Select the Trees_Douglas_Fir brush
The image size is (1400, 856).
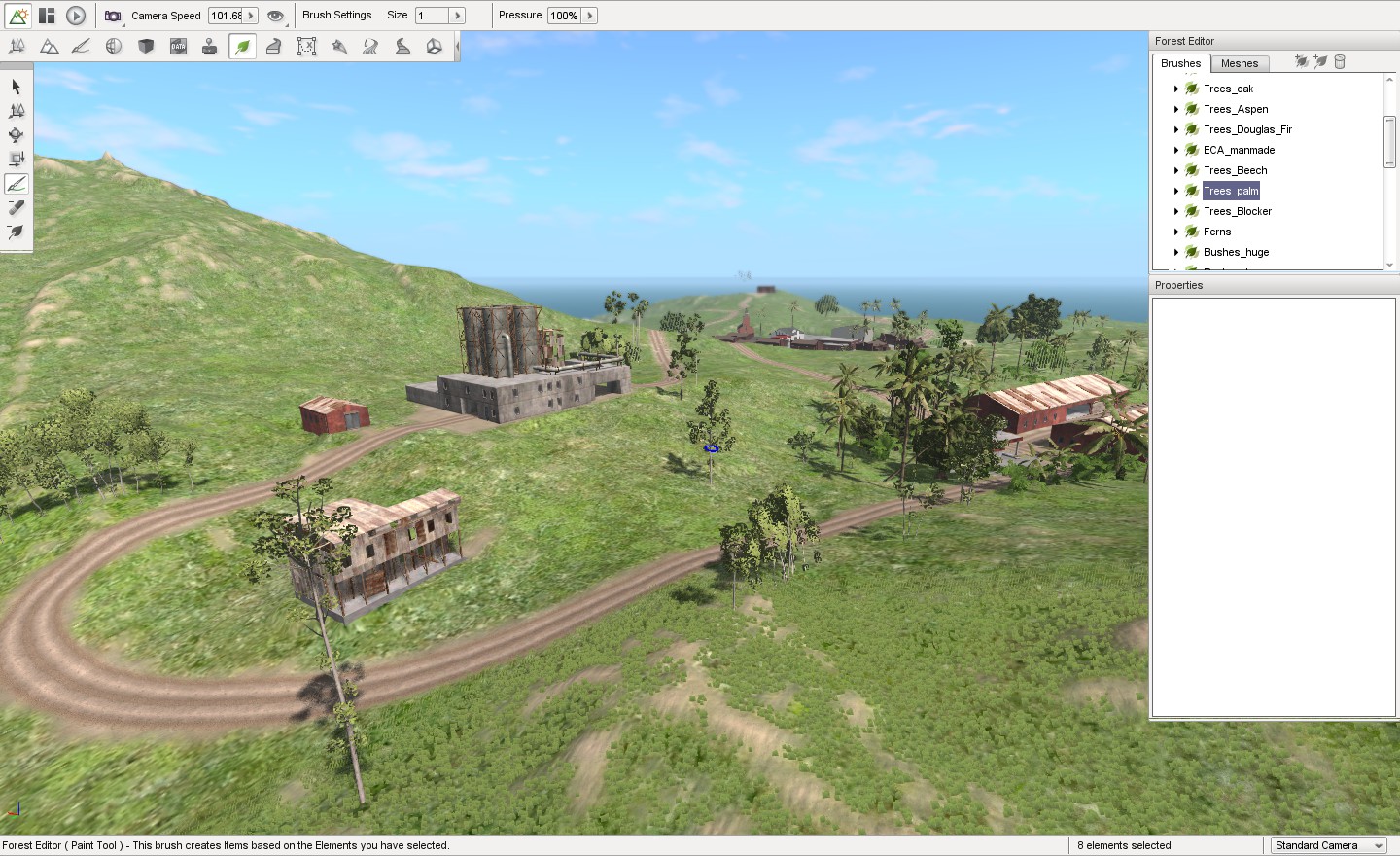1247,129
